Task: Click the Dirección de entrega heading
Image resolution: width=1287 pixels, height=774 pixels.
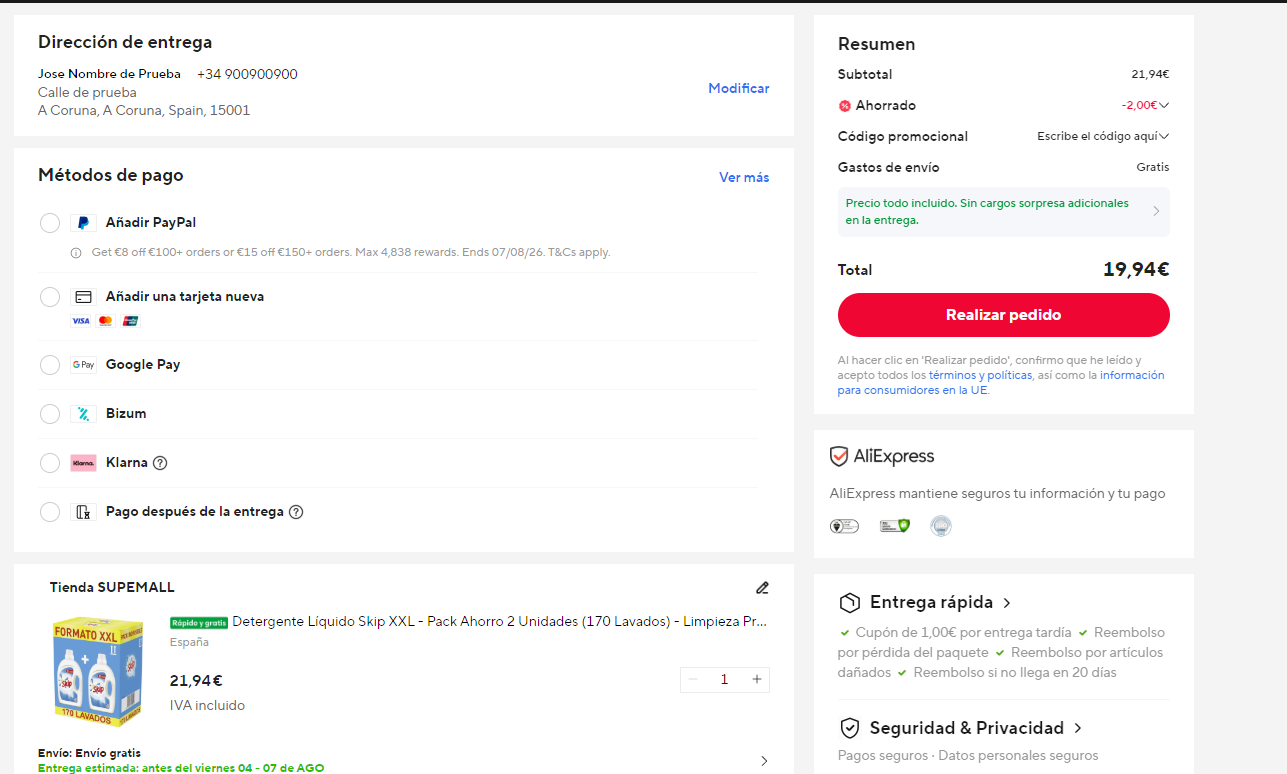Action: 125,43
